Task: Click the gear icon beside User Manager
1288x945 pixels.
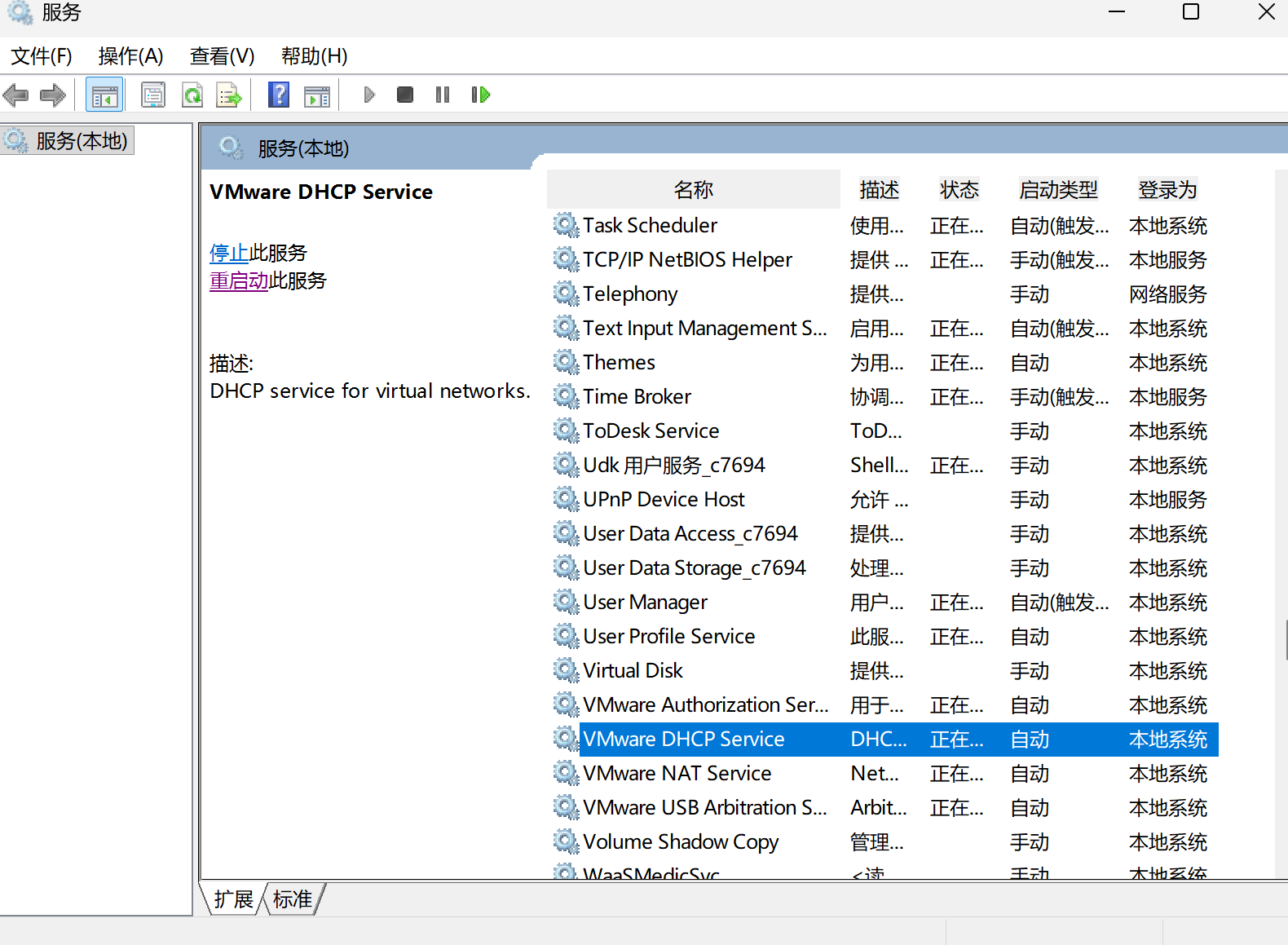Action: coord(566,601)
